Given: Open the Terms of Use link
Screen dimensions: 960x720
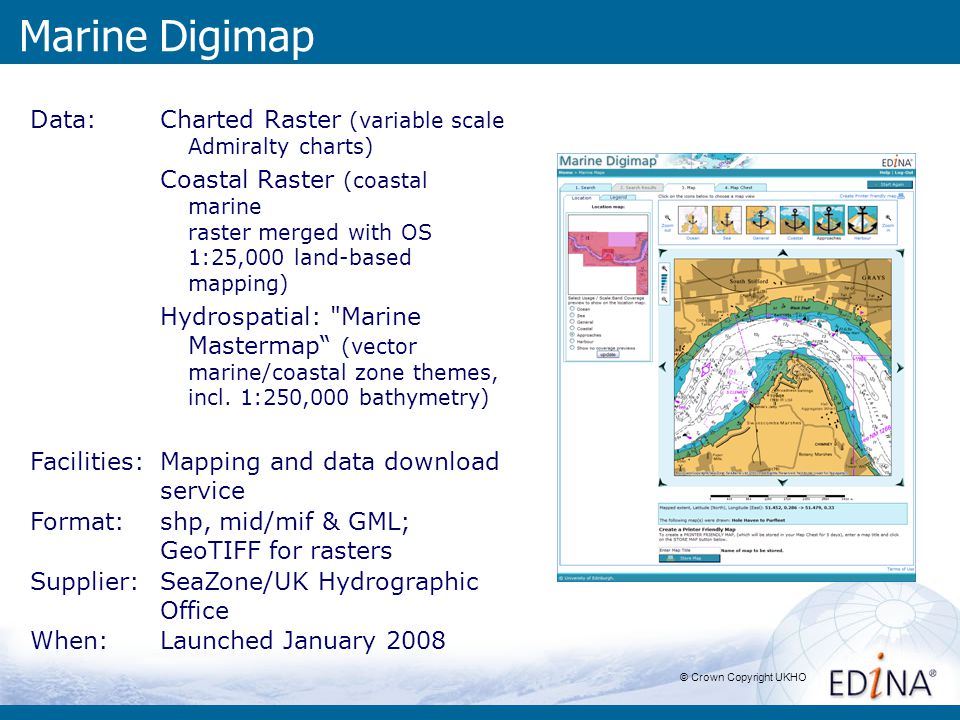Looking at the screenshot, I should click(x=901, y=569).
